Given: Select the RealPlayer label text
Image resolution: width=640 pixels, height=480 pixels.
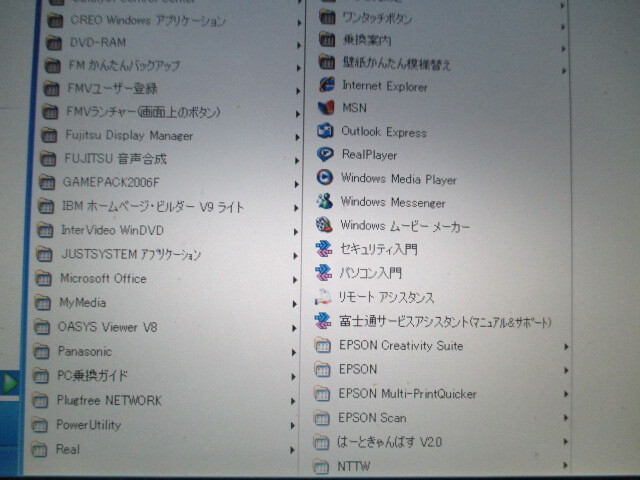Looking at the screenshot, I should click(x=369, y=155).
